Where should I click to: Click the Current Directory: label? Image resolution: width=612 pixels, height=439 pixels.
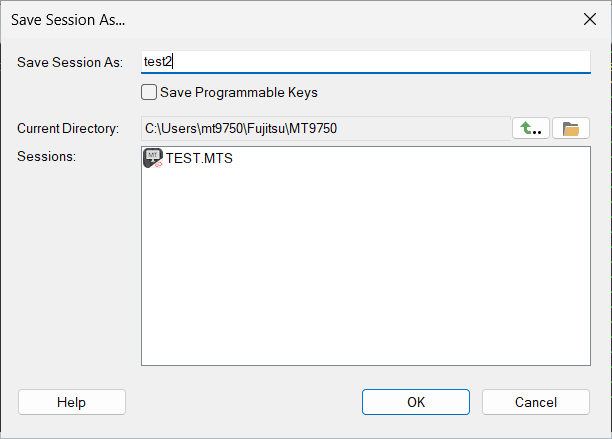68,128
